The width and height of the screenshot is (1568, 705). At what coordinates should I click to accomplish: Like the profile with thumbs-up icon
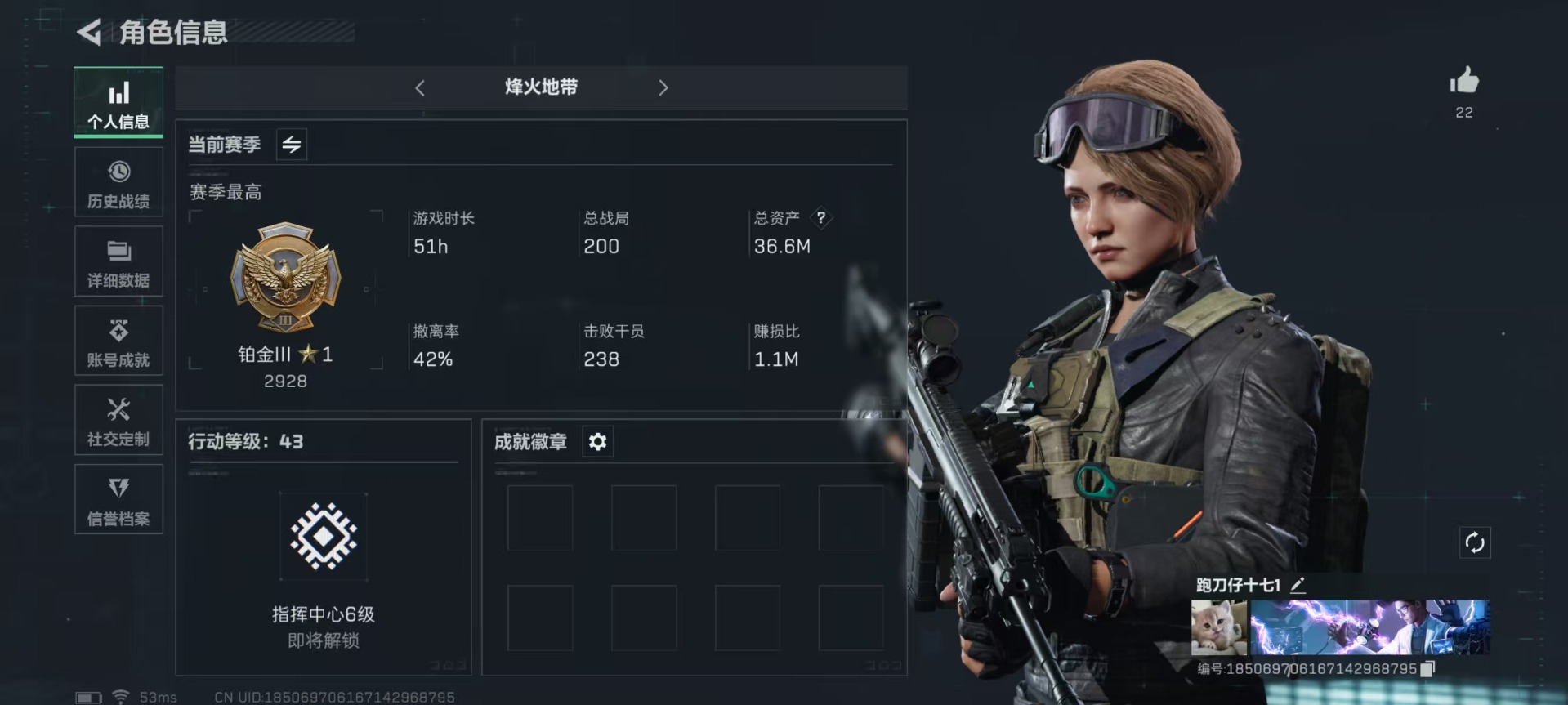[1464, 81]
